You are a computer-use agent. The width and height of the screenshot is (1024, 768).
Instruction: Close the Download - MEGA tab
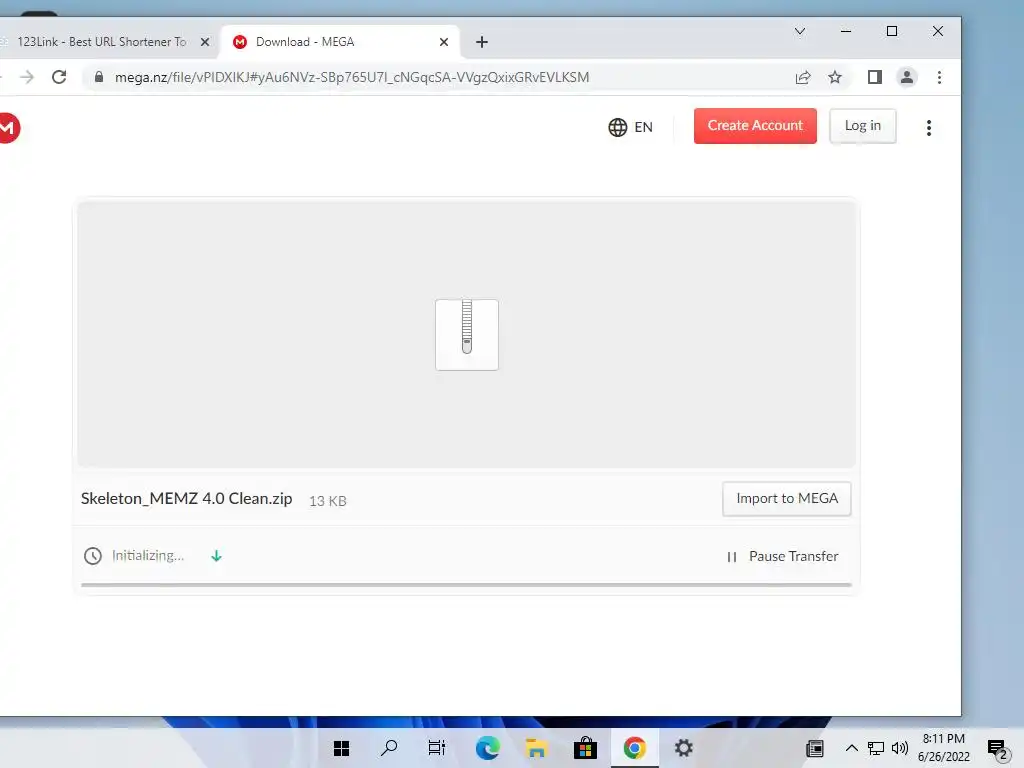coord(444,42)
